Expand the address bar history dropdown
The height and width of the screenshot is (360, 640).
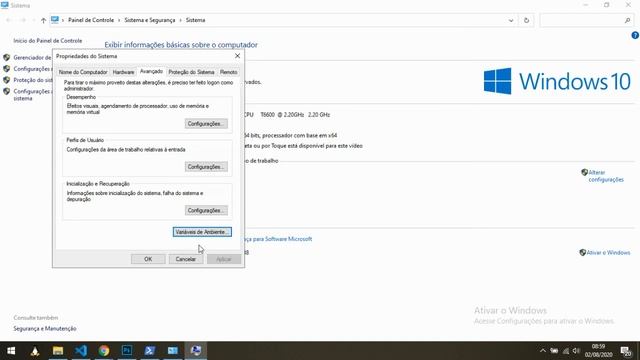511,20
